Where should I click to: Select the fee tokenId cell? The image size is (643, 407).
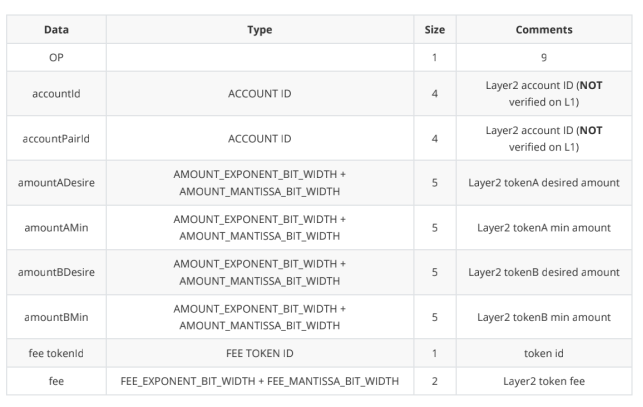coord(56,353)
